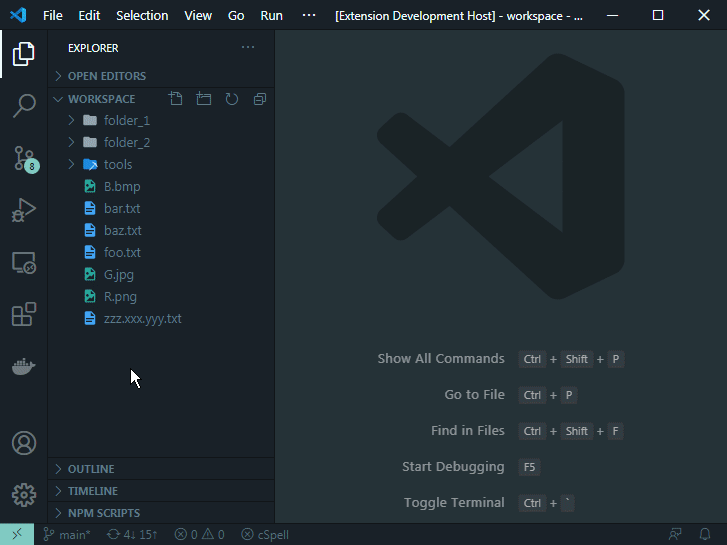Open the File menu
Screen dimensions: 727x545
tap(53, 15)
